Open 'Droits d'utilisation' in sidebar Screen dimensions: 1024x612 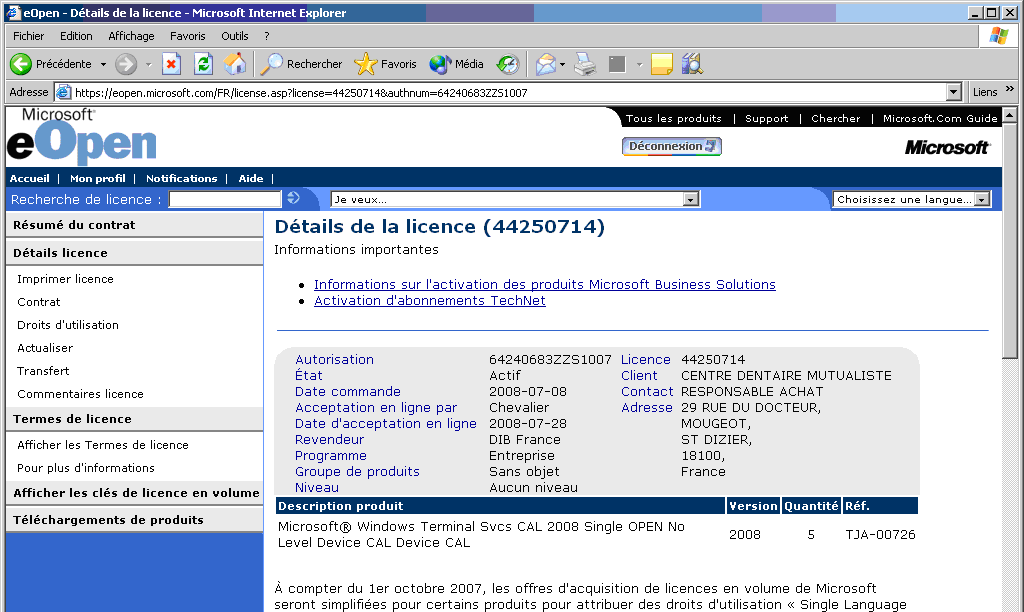click(68, 325)
